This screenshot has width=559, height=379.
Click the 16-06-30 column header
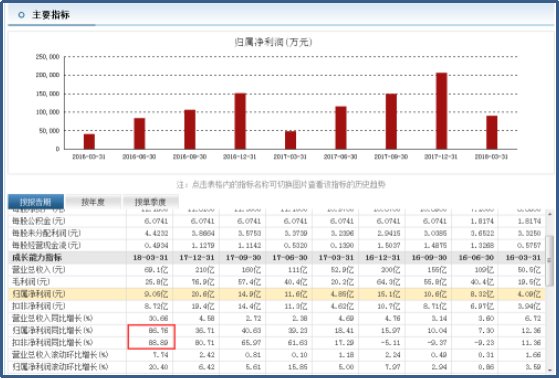click(x=476, y=257)
